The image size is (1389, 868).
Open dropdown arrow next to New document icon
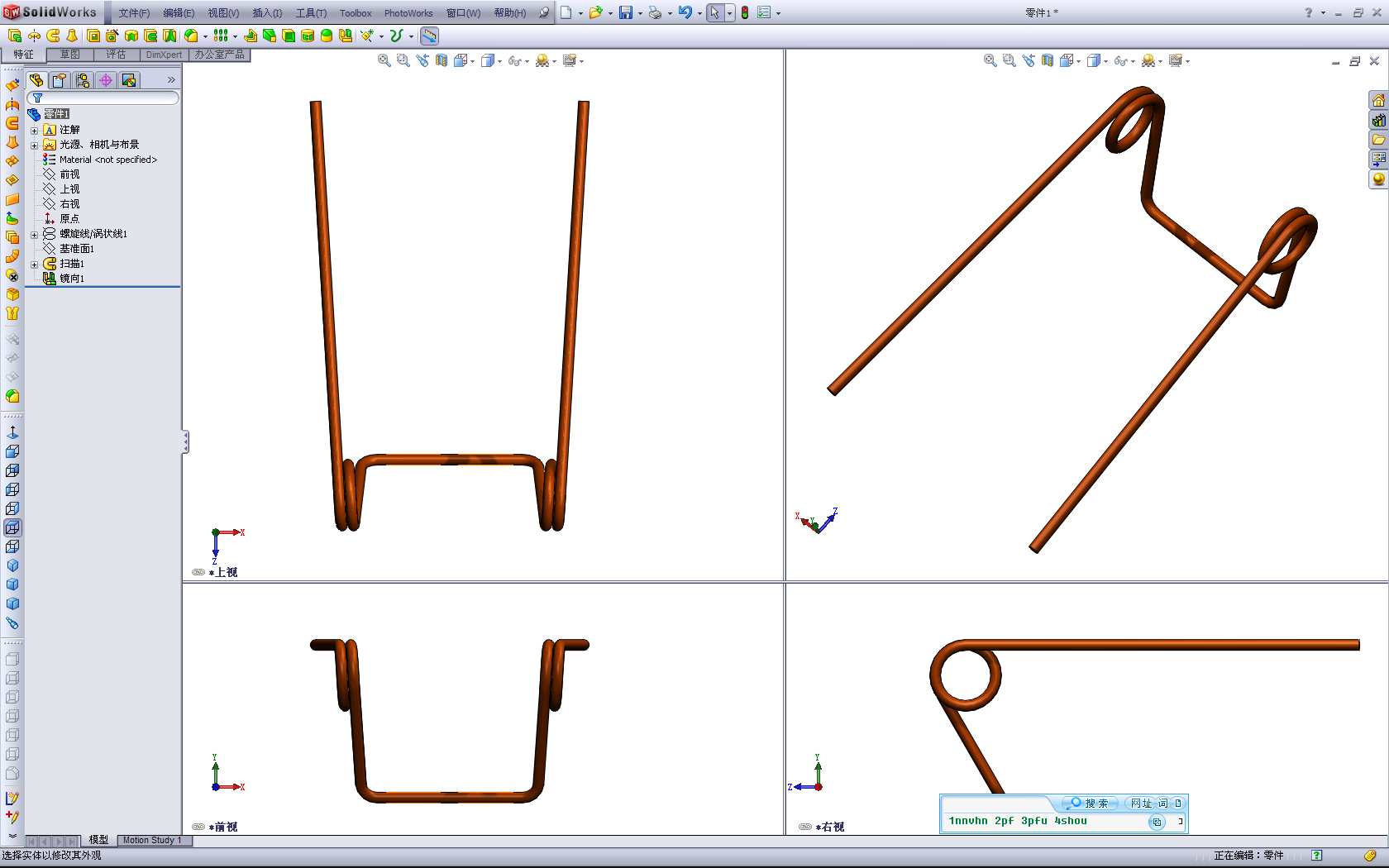click(580, 13)
